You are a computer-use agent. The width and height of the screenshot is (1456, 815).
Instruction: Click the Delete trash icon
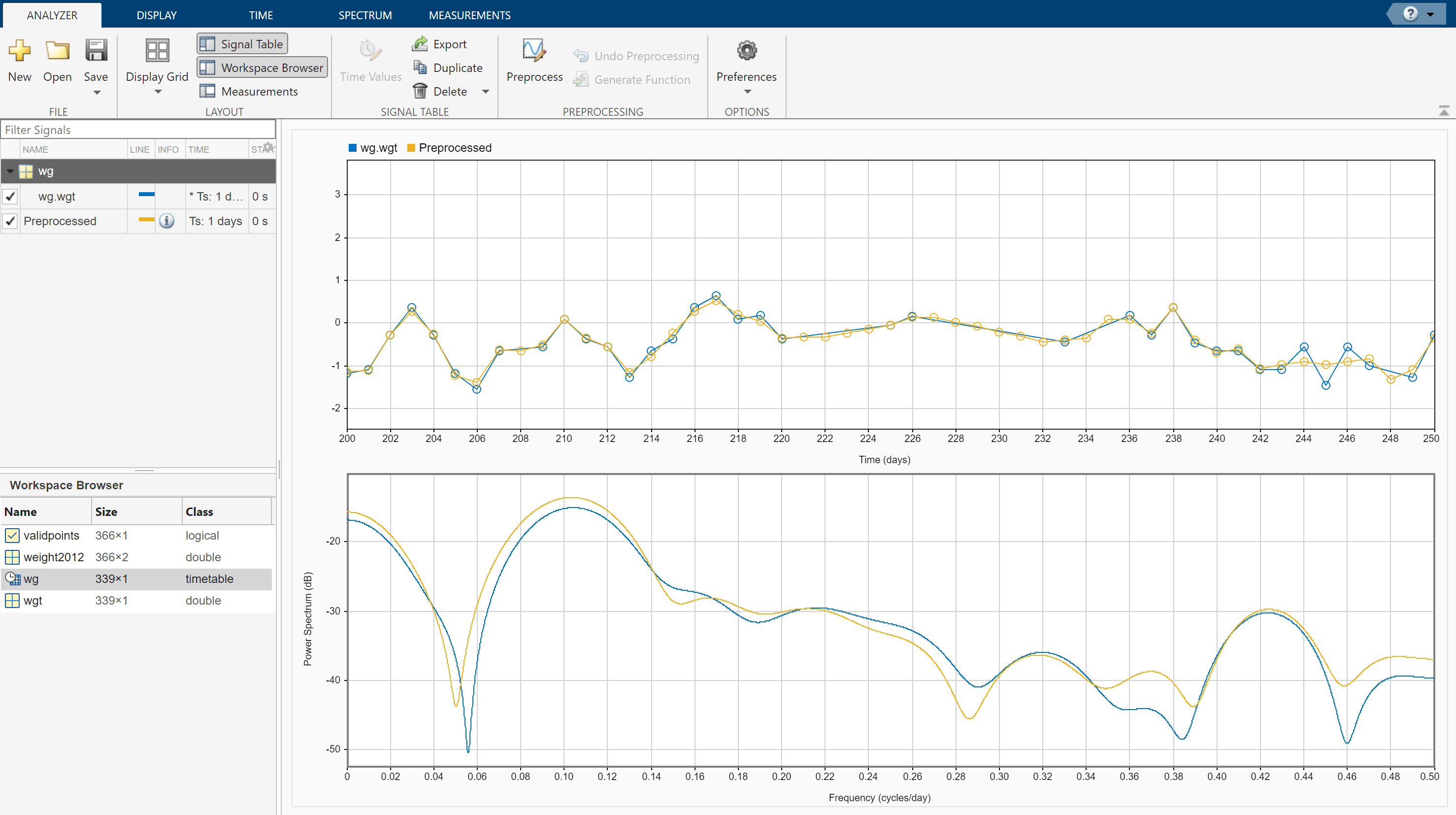pyautogui.click(x=420, y=91)
